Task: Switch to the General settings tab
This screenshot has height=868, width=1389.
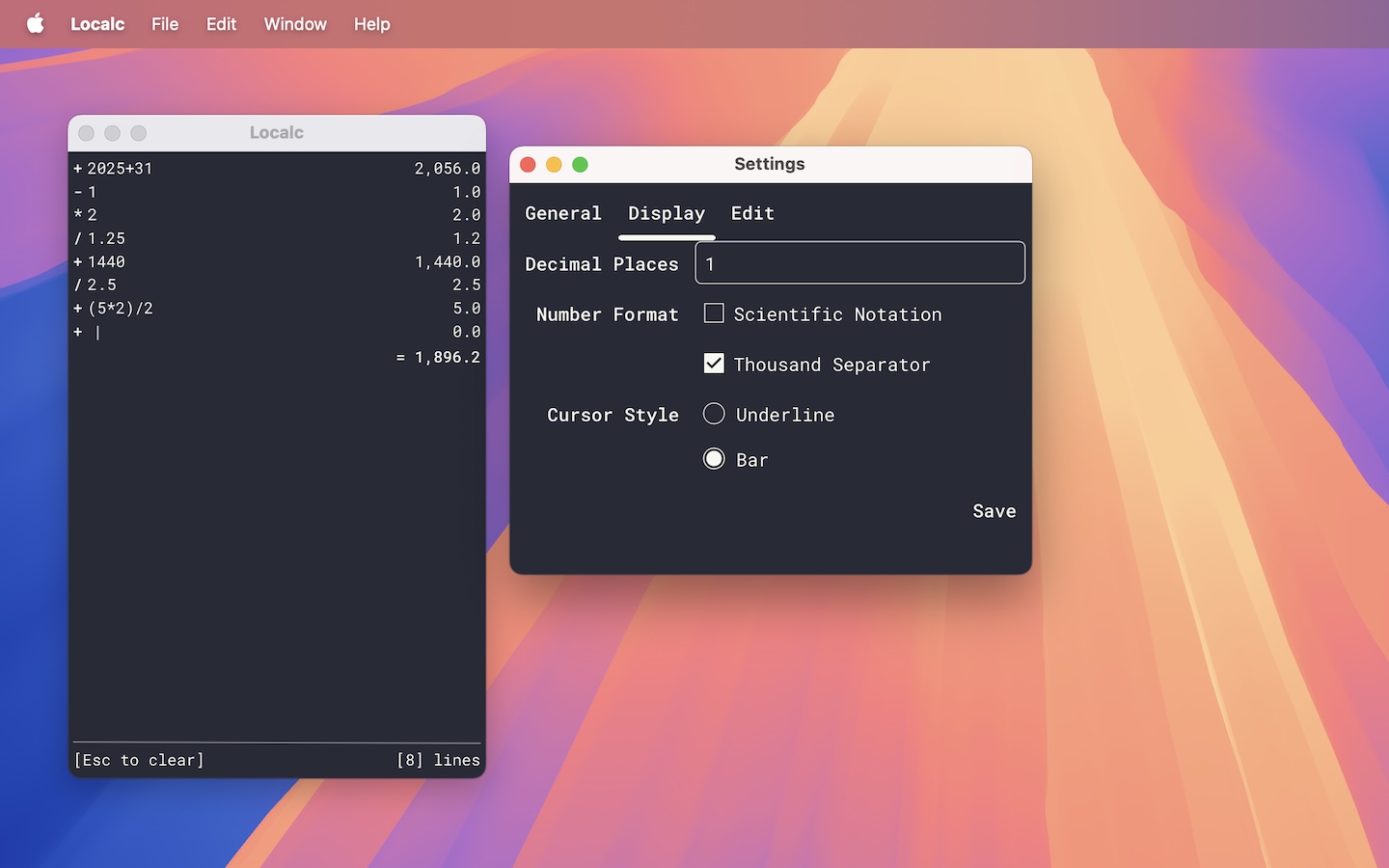Action: click(563, 213)
